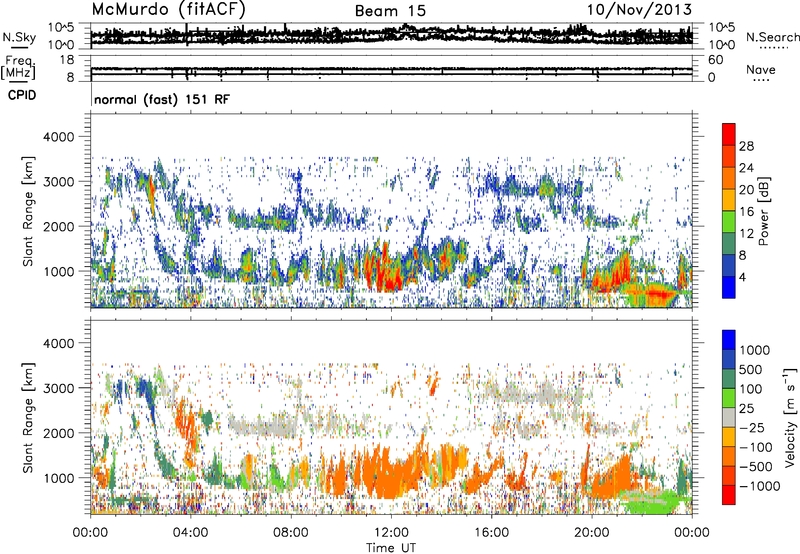Viewport: 800px width, 554px height.
Task: Click the 'N.Sky' legend label
Action: click(19, 37)
